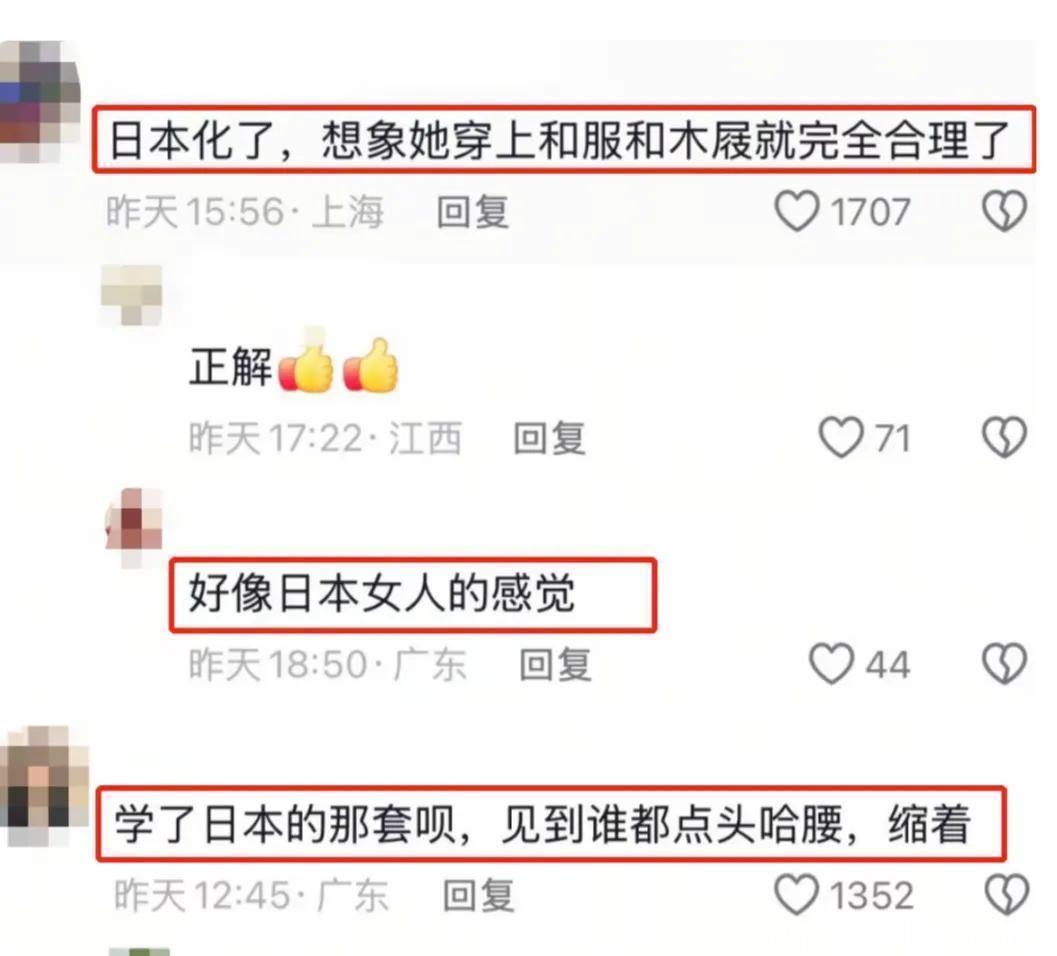
Task: Reply to the 12:45 广东 comment
Action: 479,895
